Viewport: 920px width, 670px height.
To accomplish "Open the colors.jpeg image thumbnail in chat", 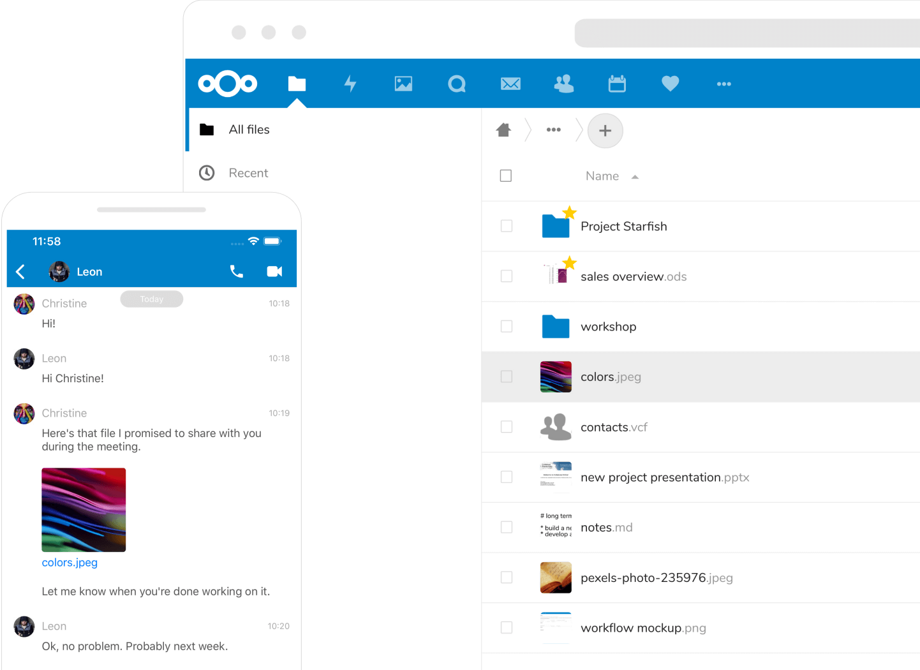I will 83,509.
